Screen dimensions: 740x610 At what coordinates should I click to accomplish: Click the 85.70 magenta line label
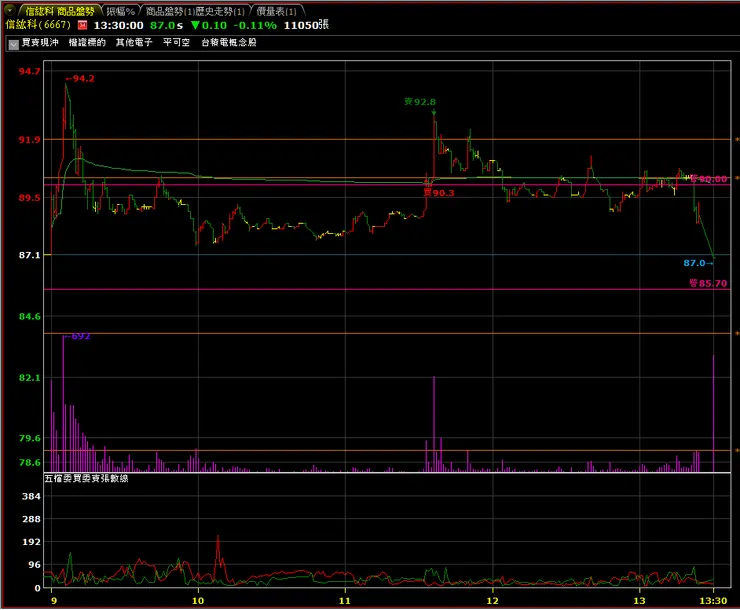coord(708,283)
